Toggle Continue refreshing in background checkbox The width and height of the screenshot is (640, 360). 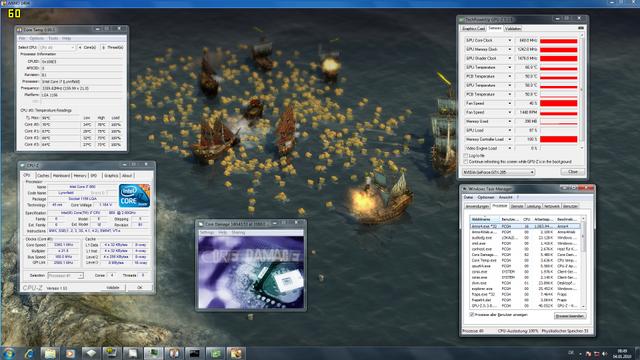pyautogui.click(x=466, y=162)
